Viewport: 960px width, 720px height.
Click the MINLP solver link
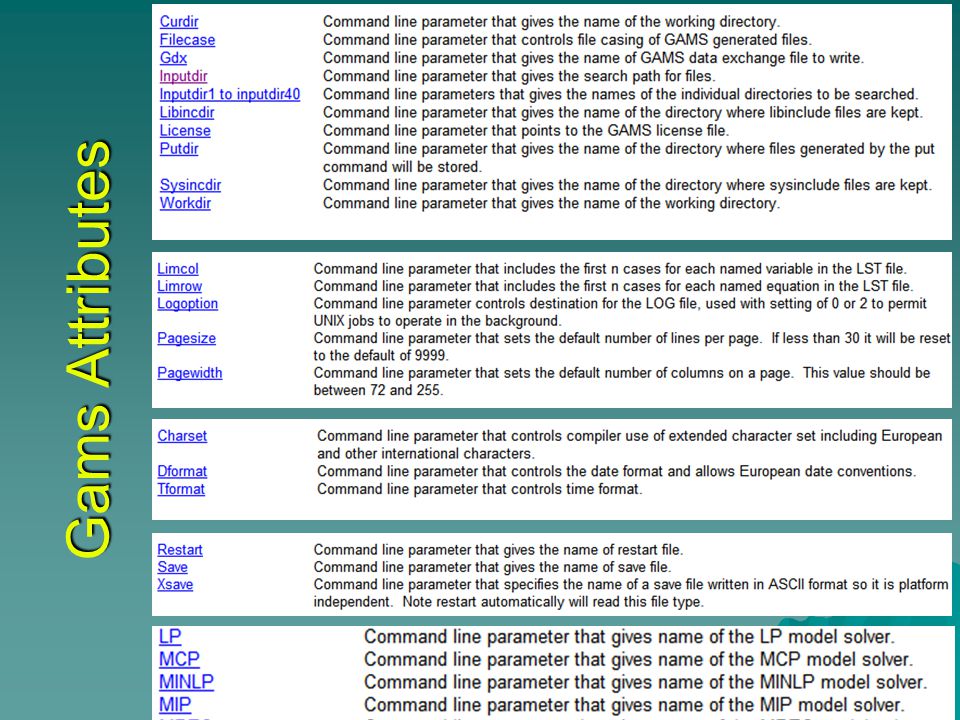tap(187, 682)
